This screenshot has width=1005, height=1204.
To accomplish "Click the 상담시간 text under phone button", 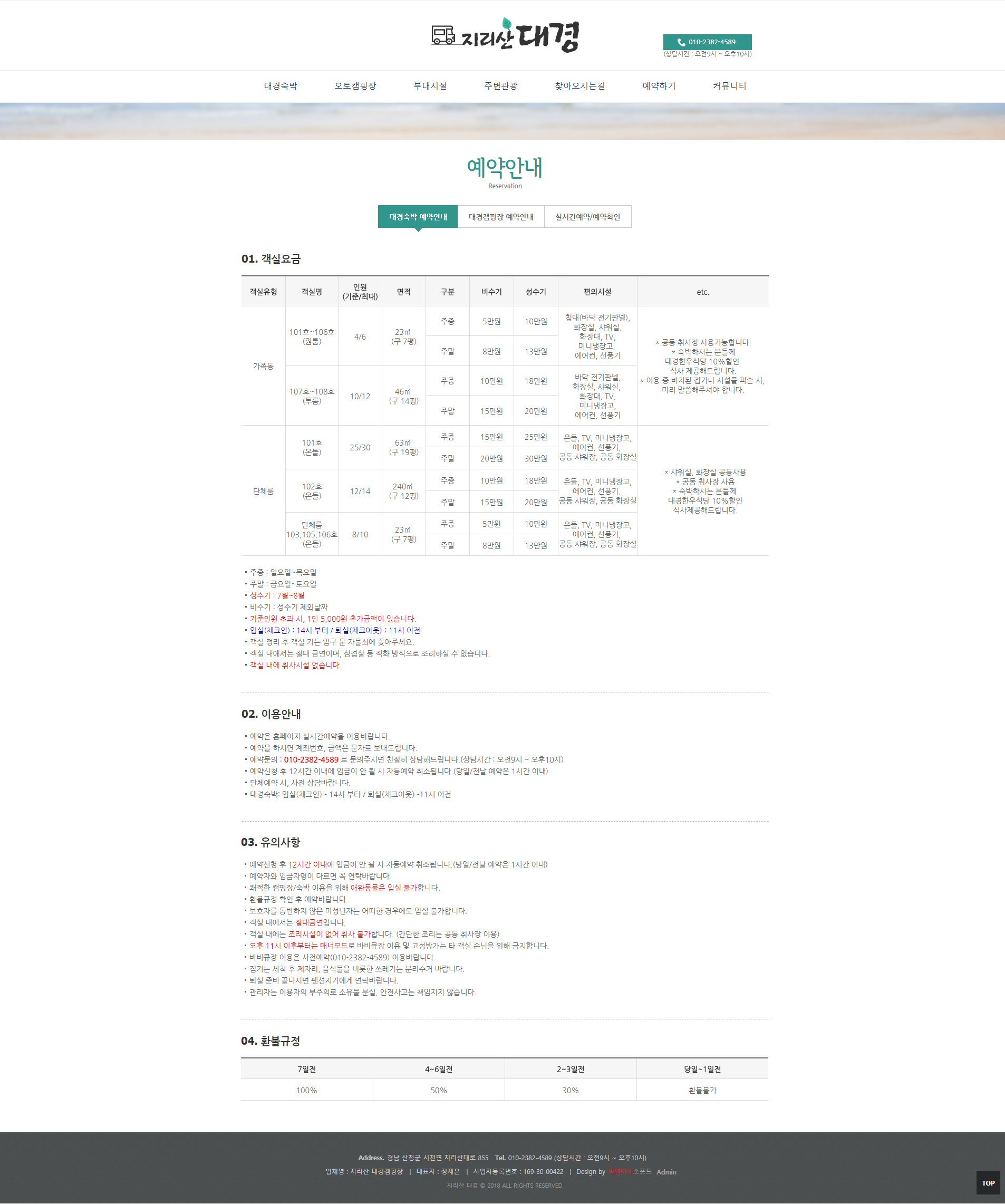I will pyautogui.click(x=708, y=54).
